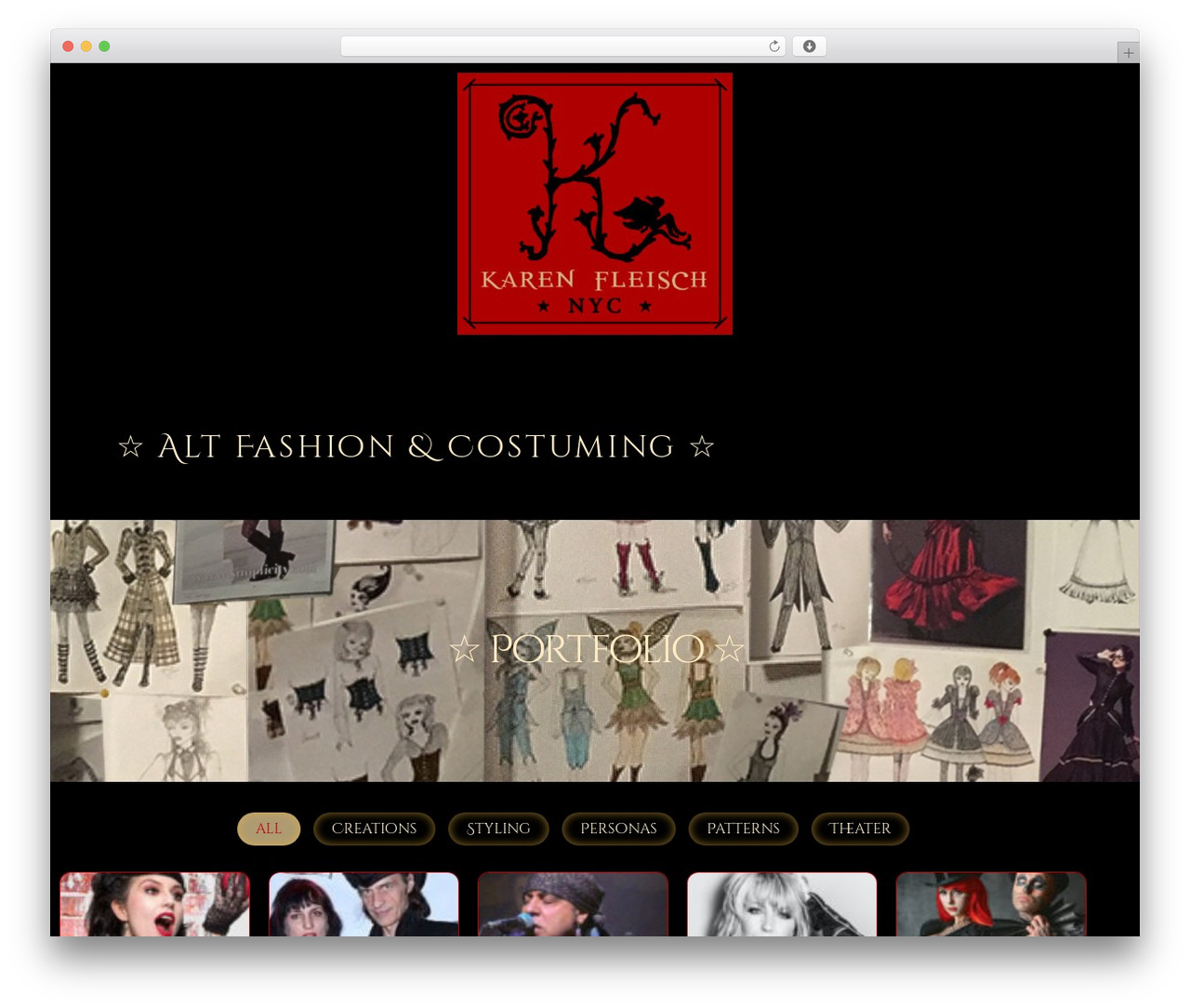Image resolution: width=1190 pixels, height=1008 pixels.
Task: Open a new browser tab with plus button
Action: pos(1128,53)
